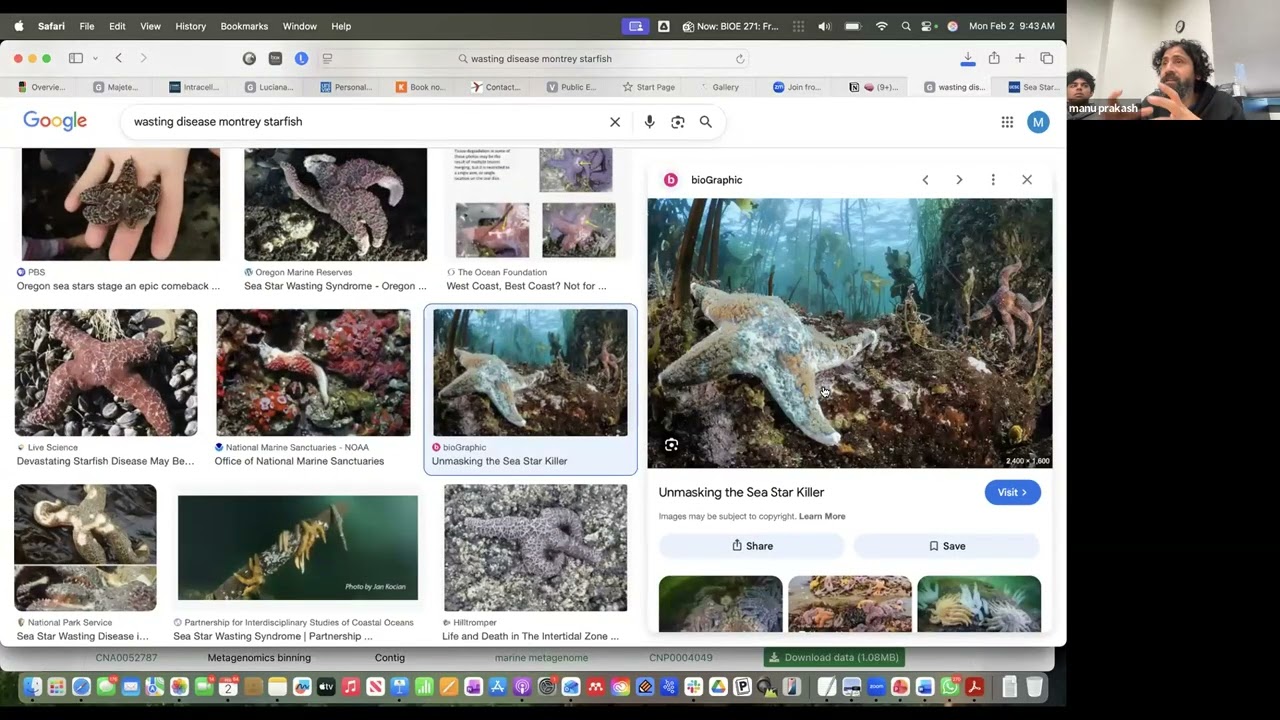Show previous image in preview panel
1280x720 pixels.
tap(925, 180)
